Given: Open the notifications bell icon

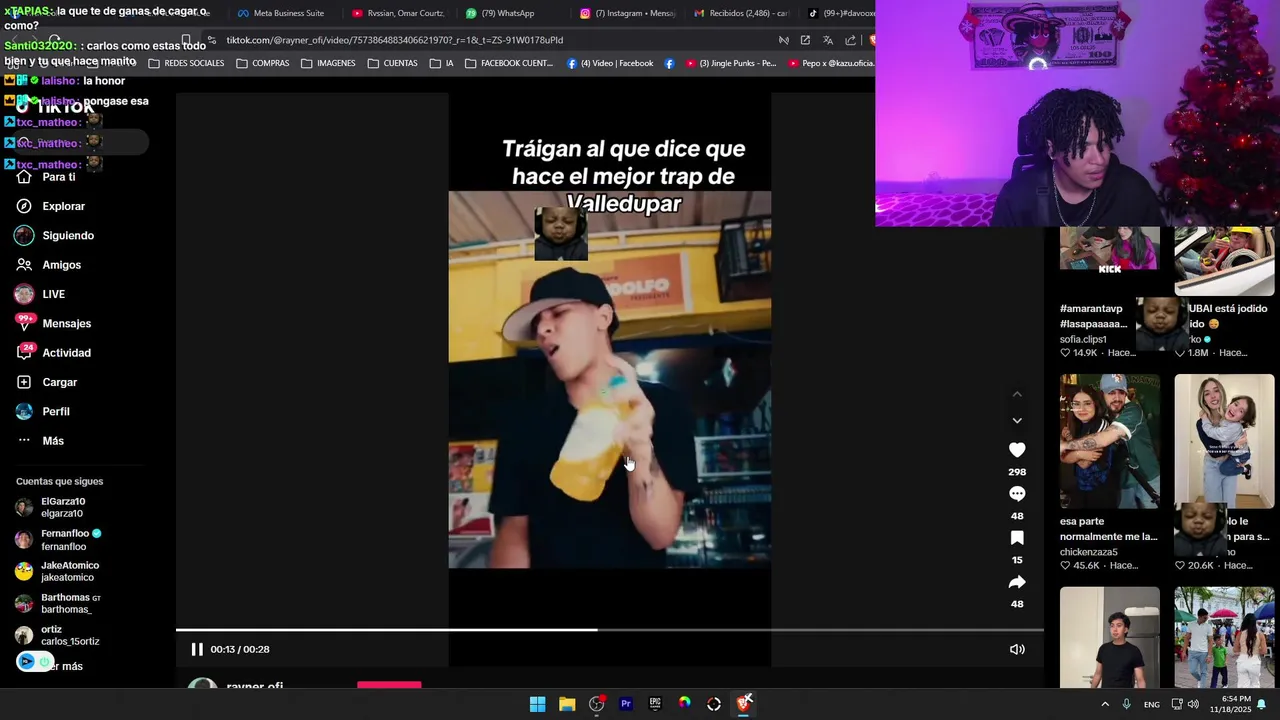Looking at the screenshot, I should (x=1261, y=704).
